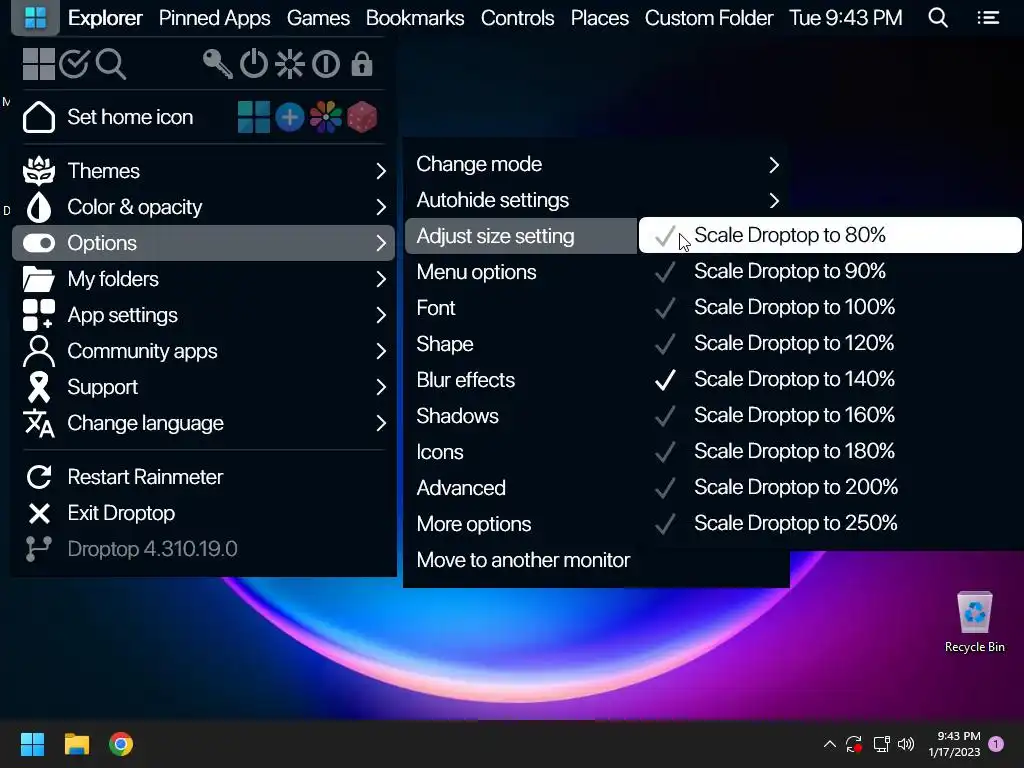Expand the Change mode submenu
Screen dimensions: 1024x768
pos(596,164)
